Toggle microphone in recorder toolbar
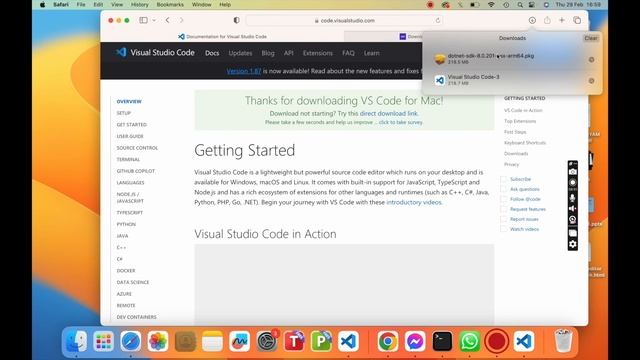 573,198
